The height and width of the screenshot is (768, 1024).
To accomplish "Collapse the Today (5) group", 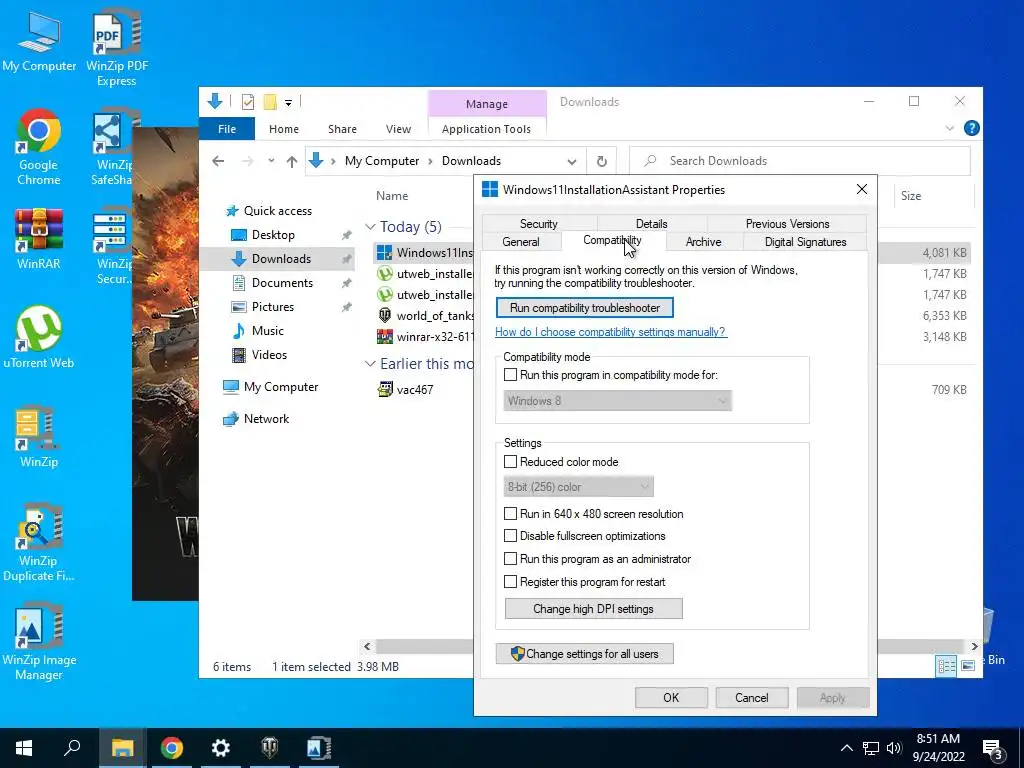I will [370, 227].
